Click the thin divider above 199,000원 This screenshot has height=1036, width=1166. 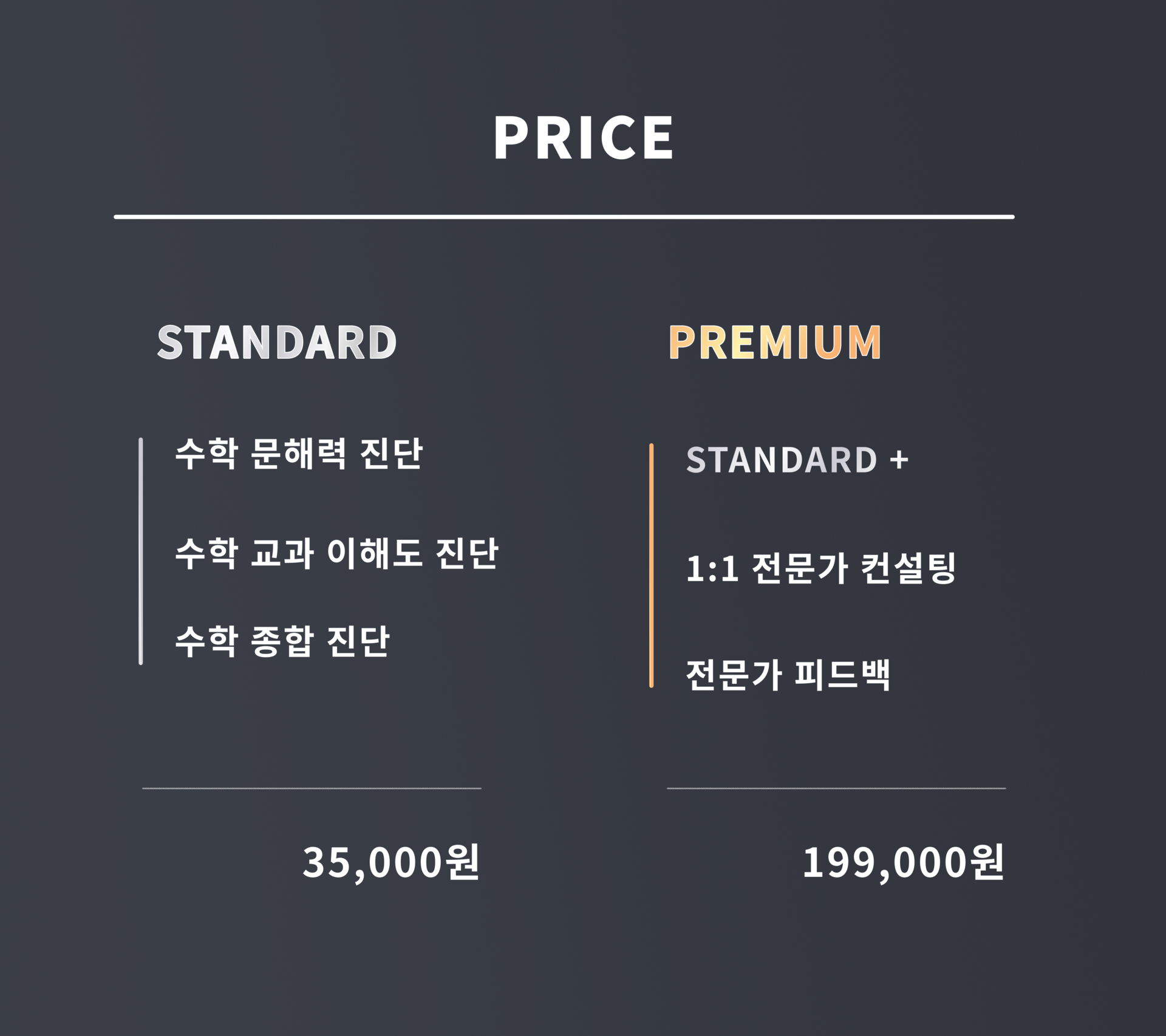[x=836, y=788]
